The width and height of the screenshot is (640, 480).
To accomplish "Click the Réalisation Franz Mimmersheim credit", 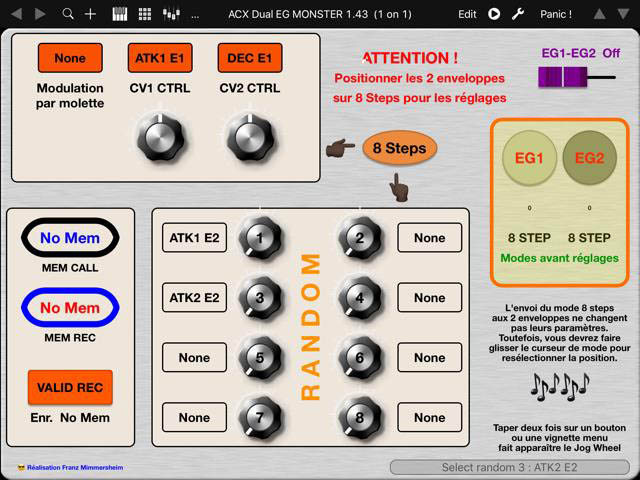I will click(70, 467).
